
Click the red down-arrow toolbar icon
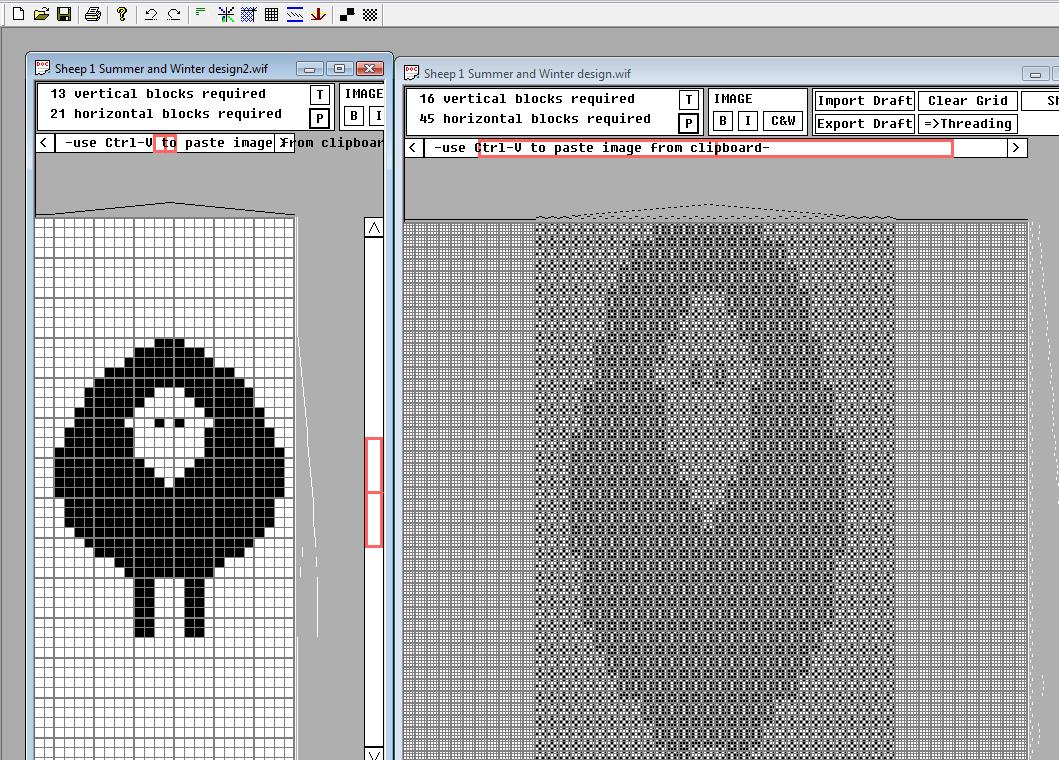[x=318, y=14]
